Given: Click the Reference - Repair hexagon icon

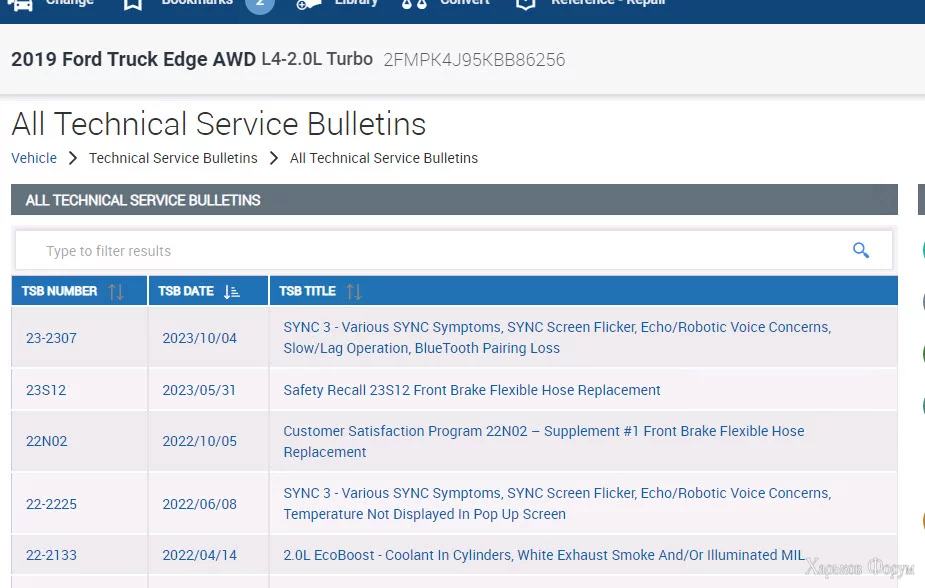Looking at the screenshot, I should coord(525,4).
